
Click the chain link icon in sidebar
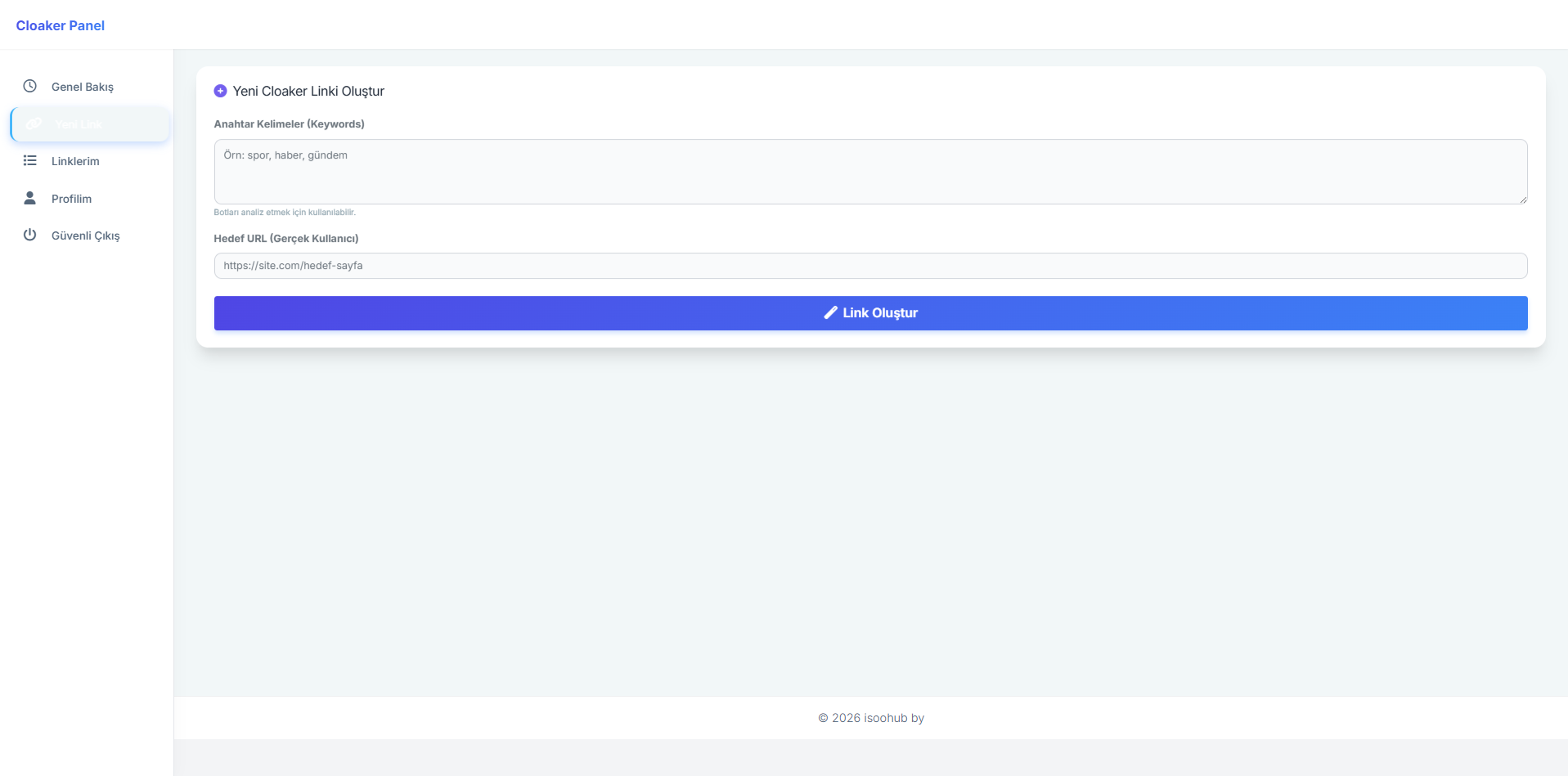(34, 124)
